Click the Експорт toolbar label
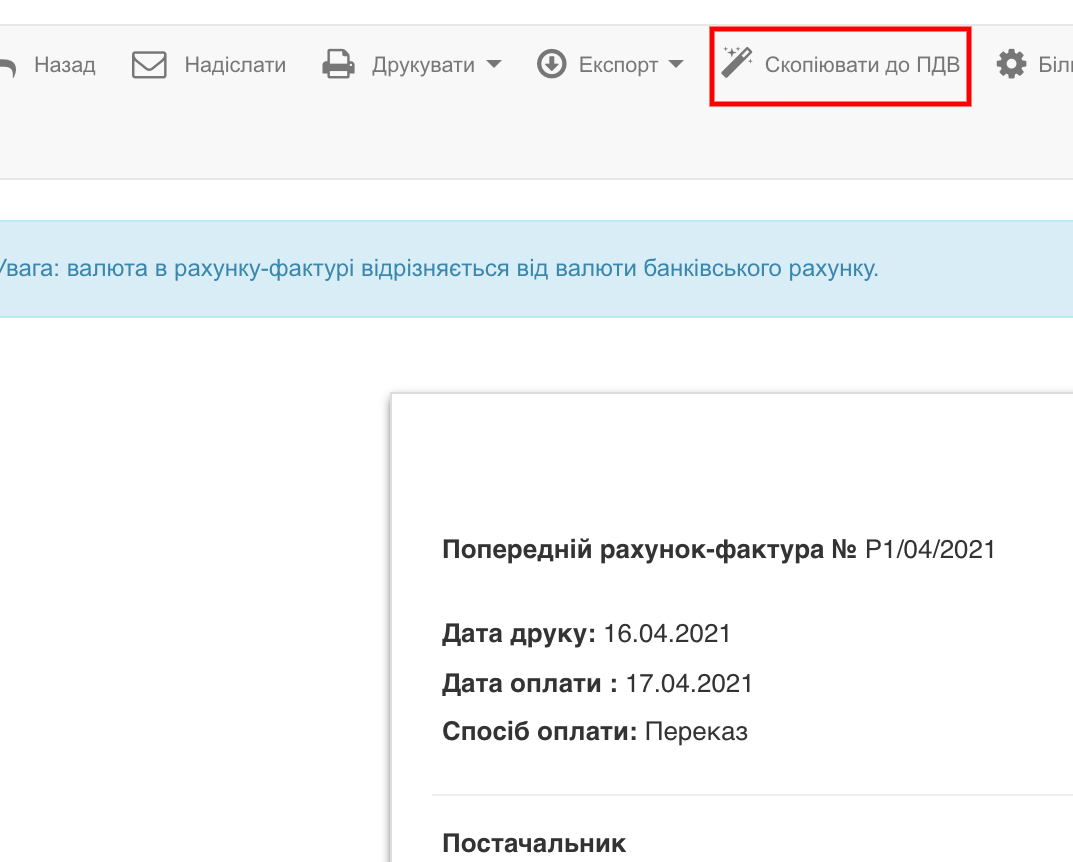Screen dimensions: 1073x862 (617, 64)
